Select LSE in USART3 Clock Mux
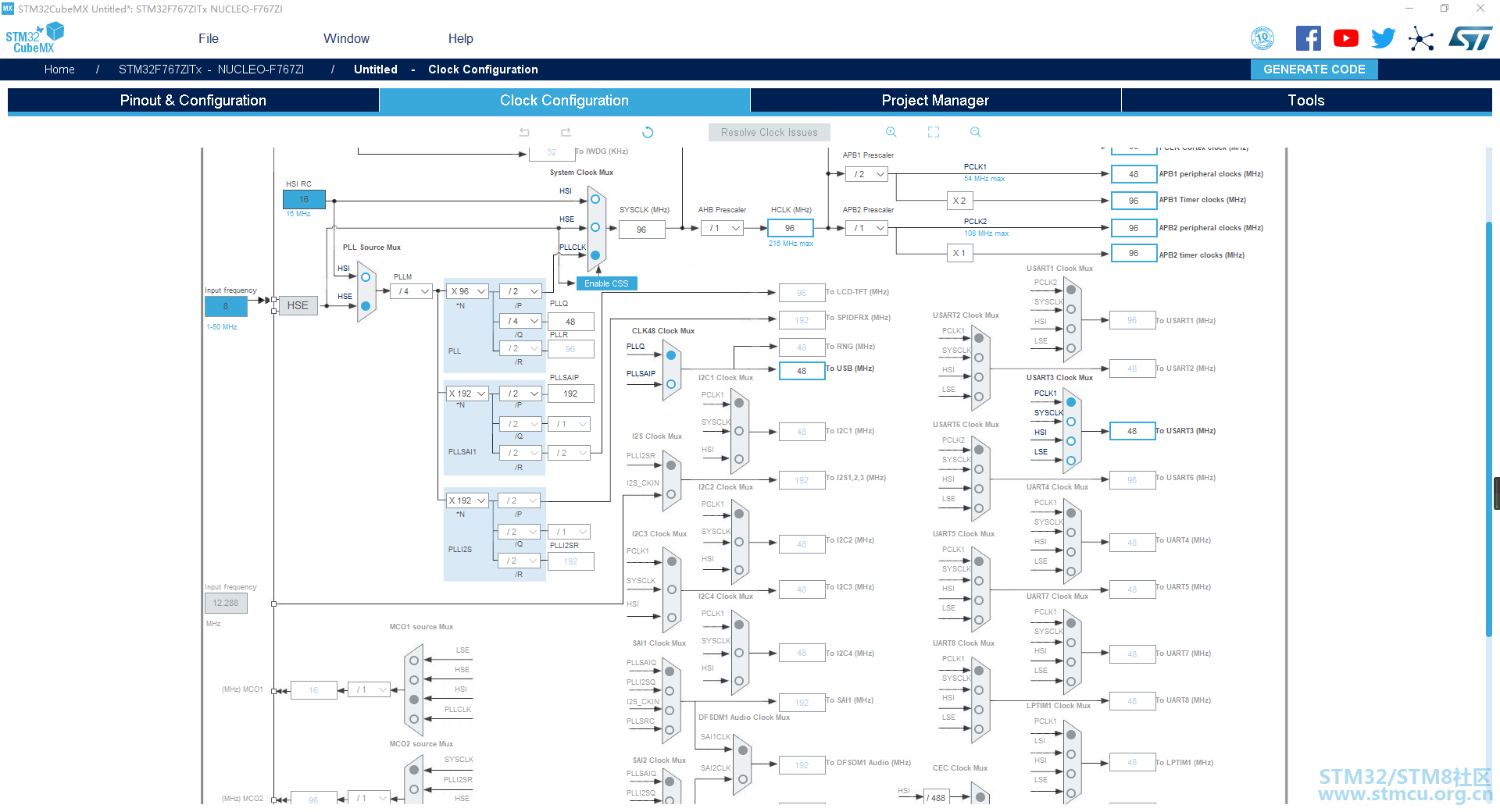This screenshot has height=812, width=1500. (x=1071, y=461)
